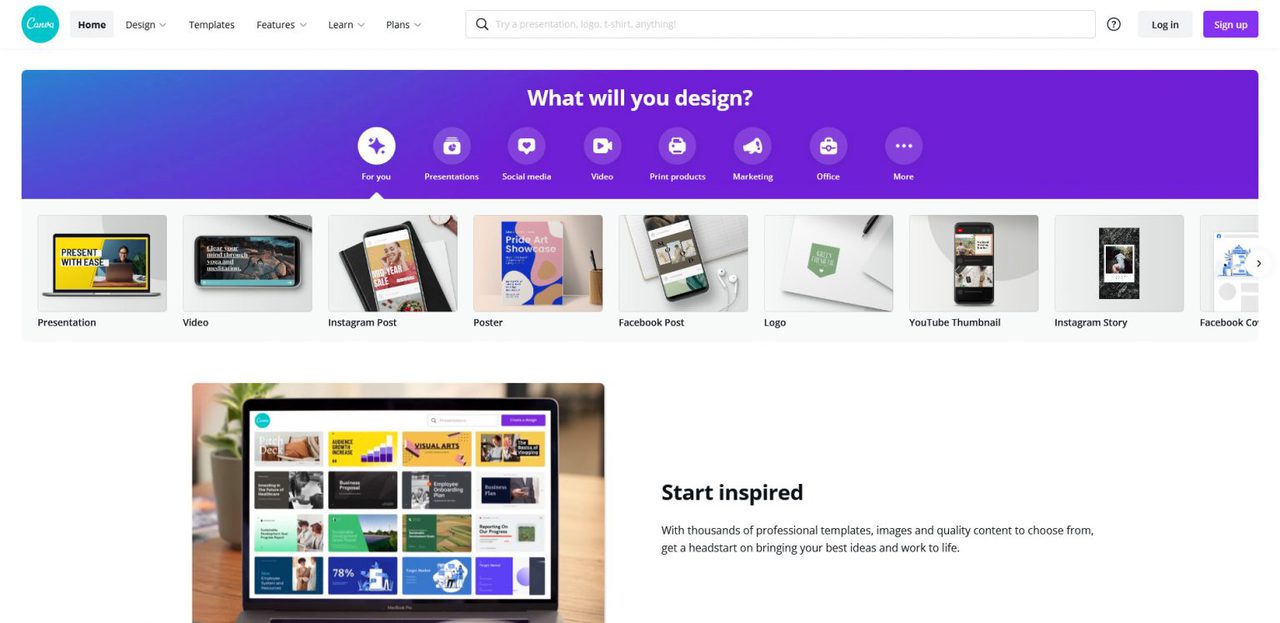The width and height of the screenshot is (1280, 623).
Task: Select the Marketing megaphone icon
Action: pos(752,146)
